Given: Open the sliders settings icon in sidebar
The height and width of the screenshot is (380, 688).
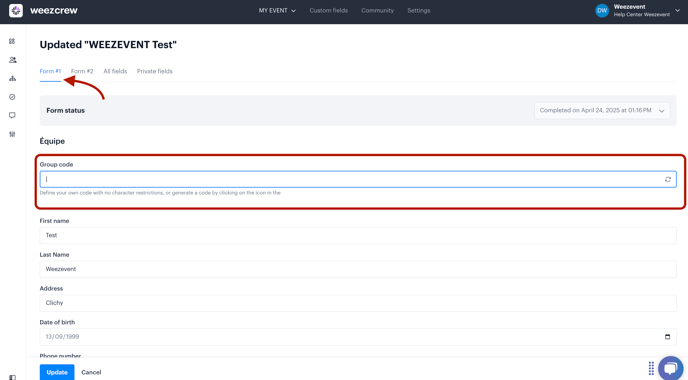Looking at the screenshot, I should [12, 134].
